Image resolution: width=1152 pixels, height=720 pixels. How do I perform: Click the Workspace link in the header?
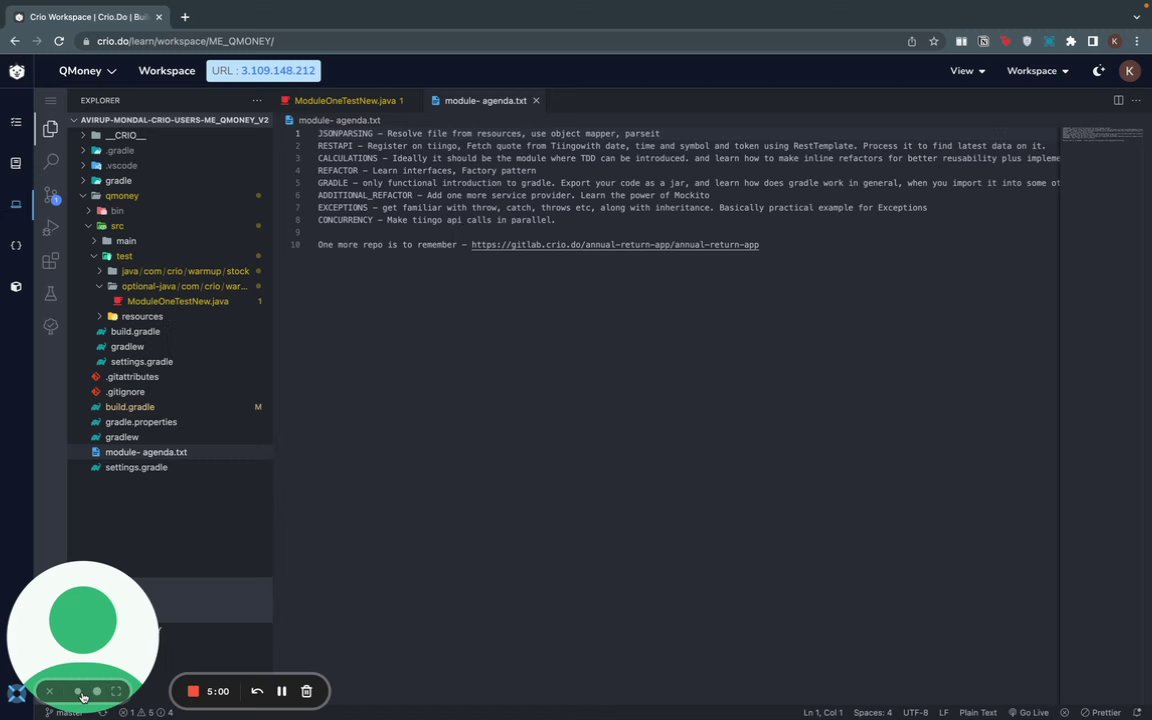[167, 71]
